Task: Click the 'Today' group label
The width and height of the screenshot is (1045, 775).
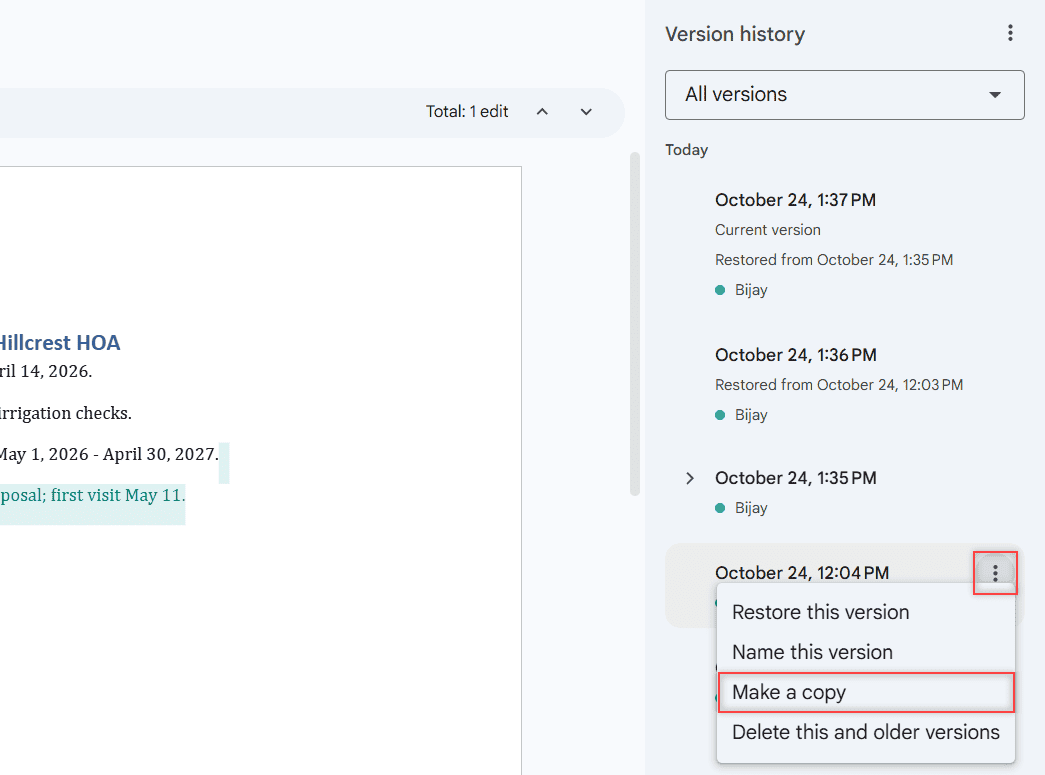Action: coord(686,150)
